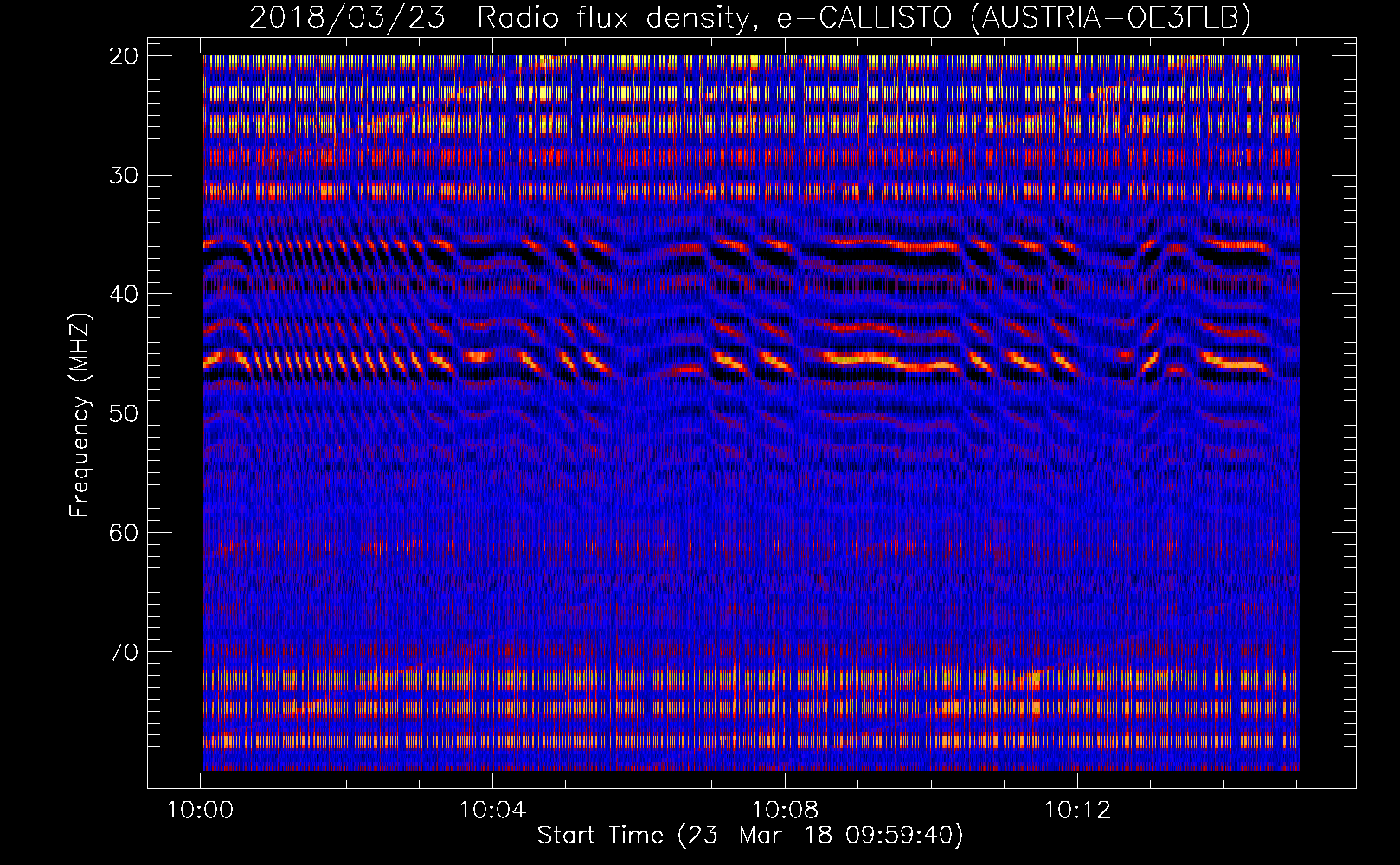The image size is (1400, 865).
Task: Click the 70 frequency tick label
Action: click(124, 652)
